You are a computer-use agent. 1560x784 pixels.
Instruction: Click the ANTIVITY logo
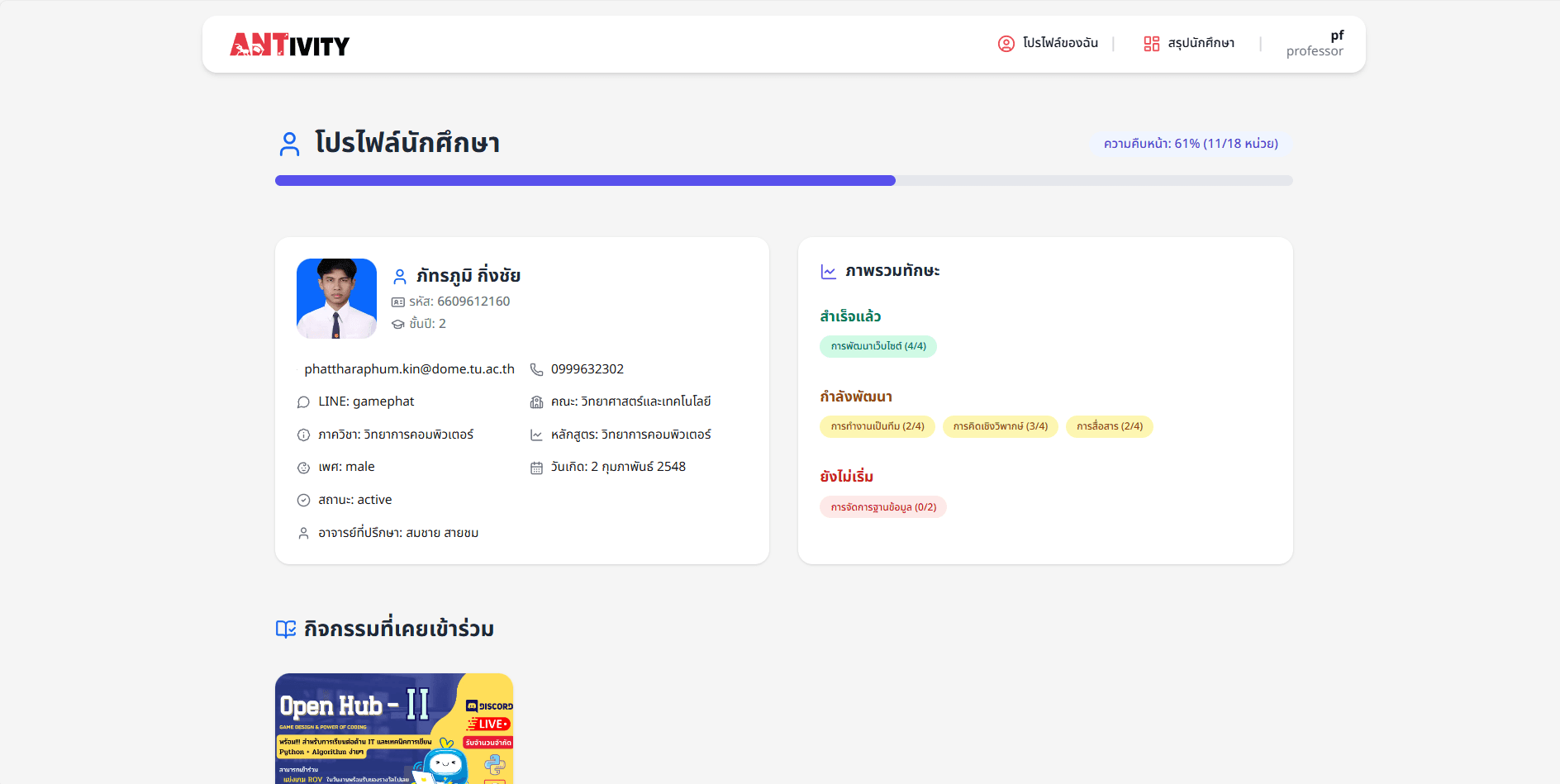289,45
